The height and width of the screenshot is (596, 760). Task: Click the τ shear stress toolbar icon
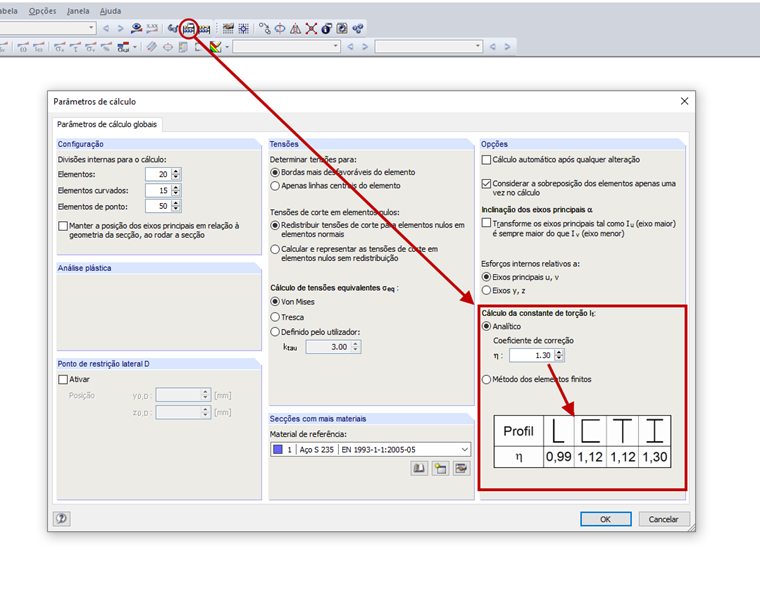(75, 47)
